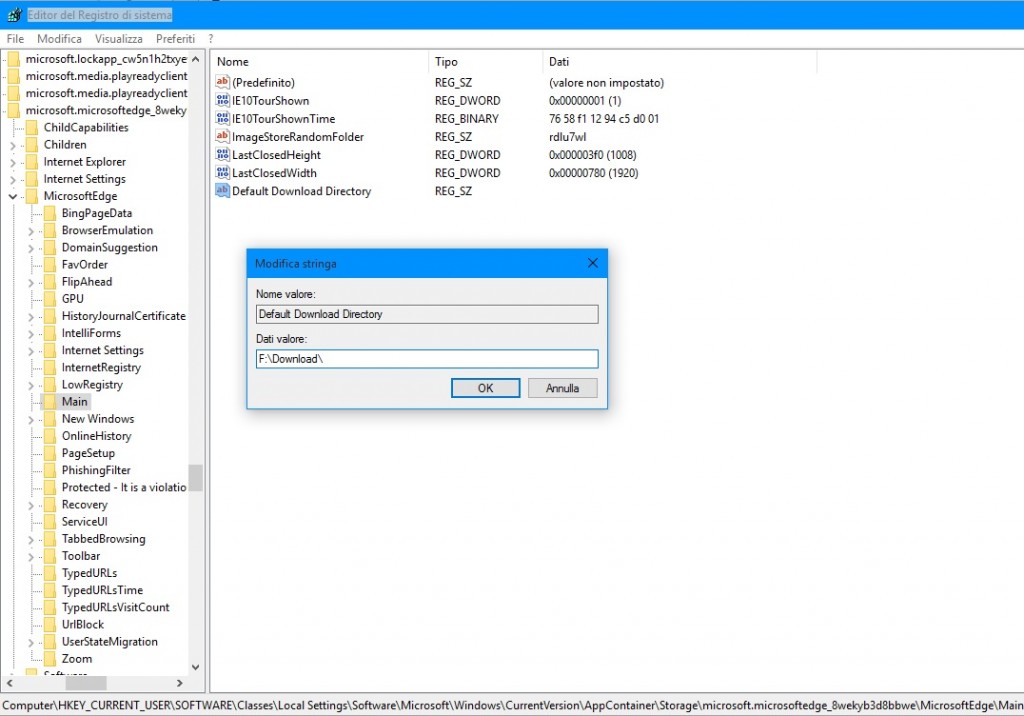
Task: Select the New Windows tree key
Action: pyautogui.click(x=98, y=419)
